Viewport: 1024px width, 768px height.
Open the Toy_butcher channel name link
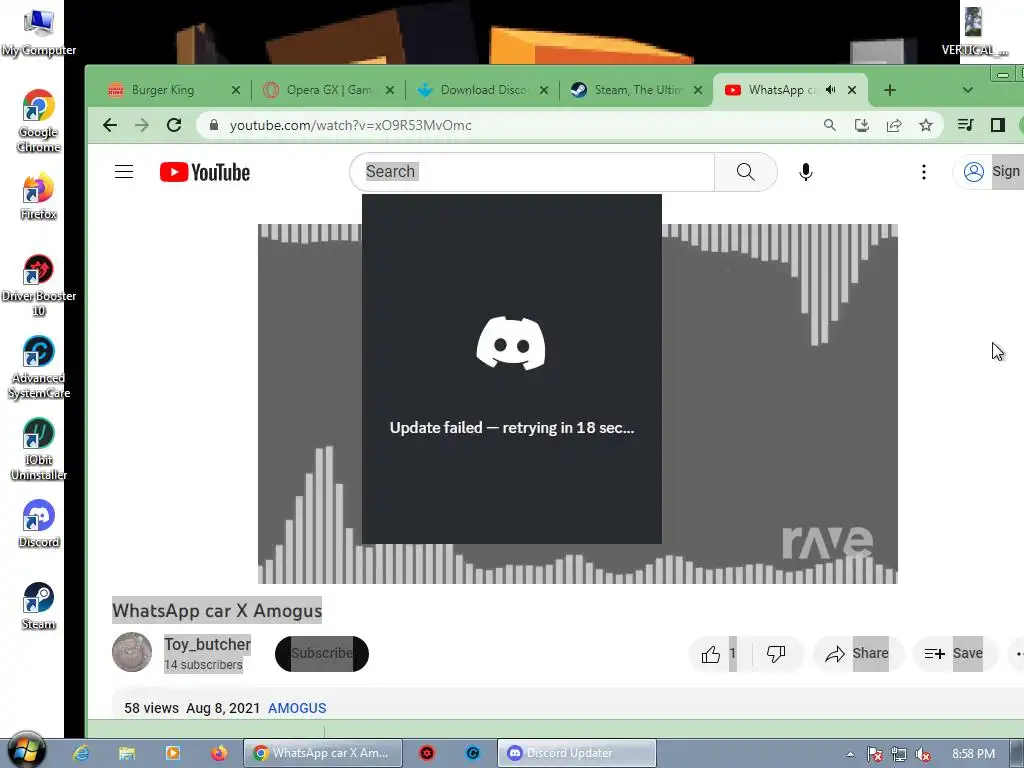[x=207, y=644]
